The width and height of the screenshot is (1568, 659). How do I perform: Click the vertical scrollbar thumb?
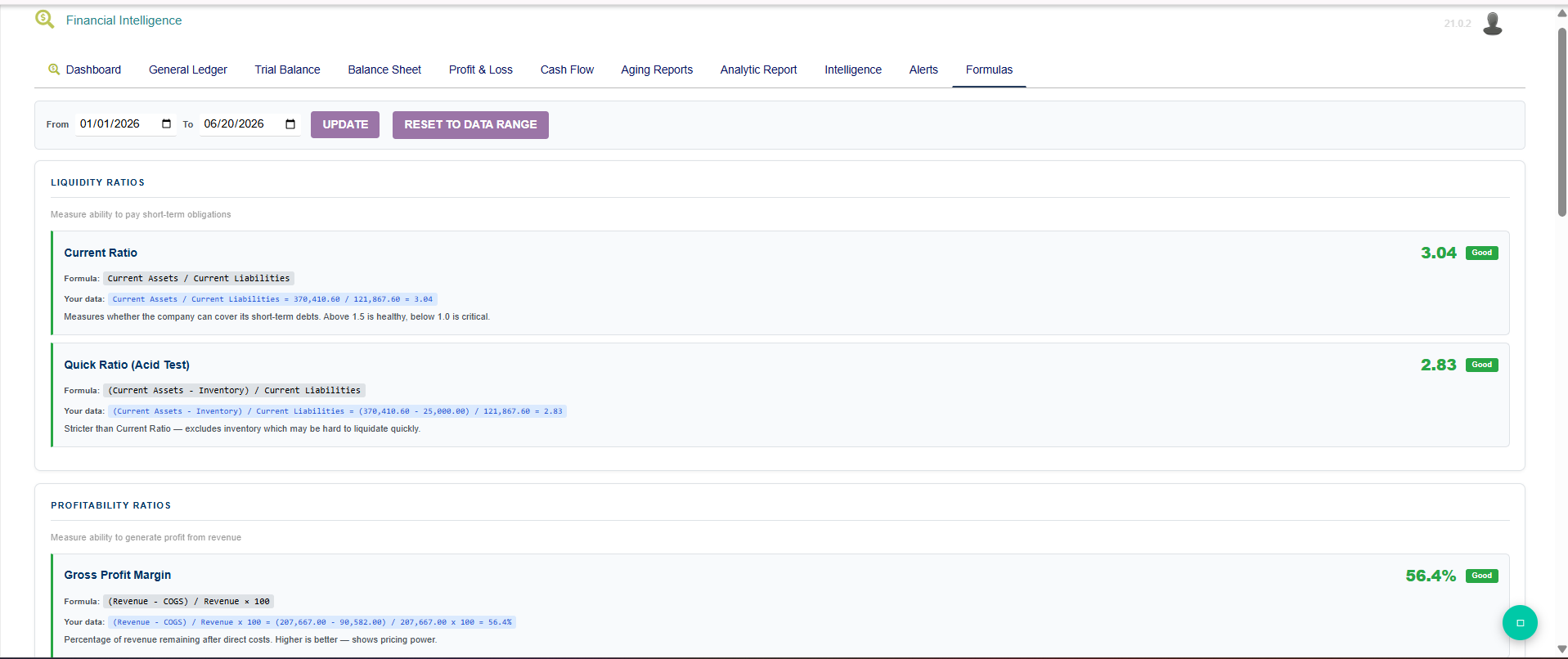click(x=1561, y=123)
